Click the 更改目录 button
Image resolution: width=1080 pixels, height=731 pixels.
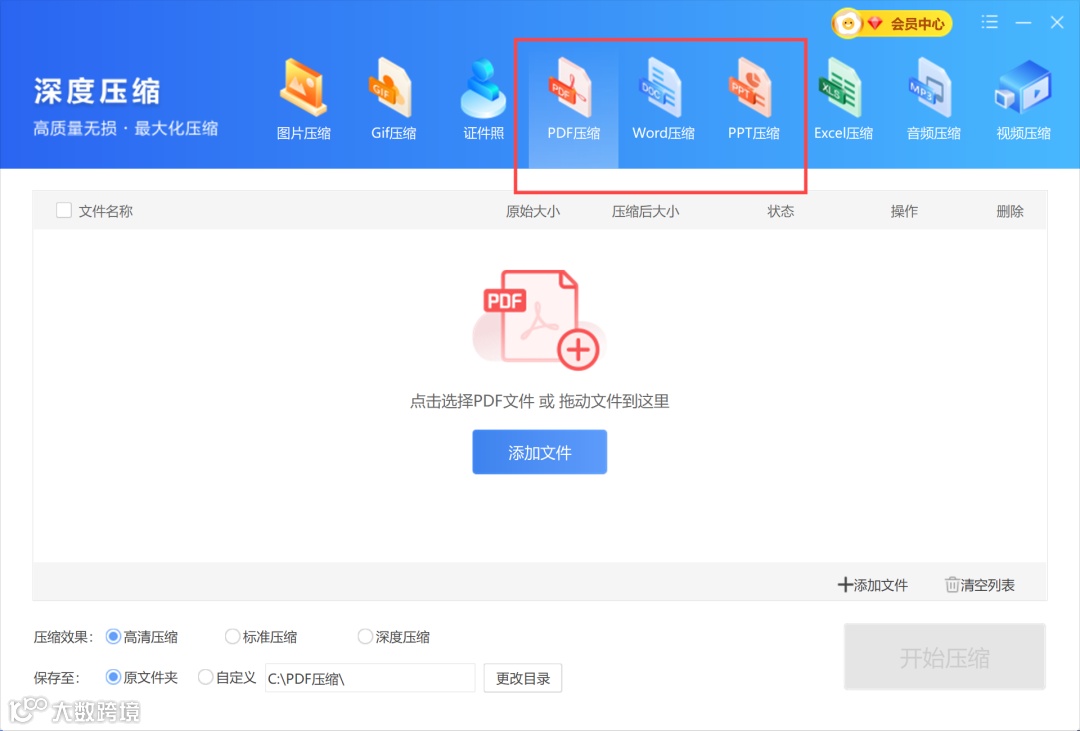523,678
